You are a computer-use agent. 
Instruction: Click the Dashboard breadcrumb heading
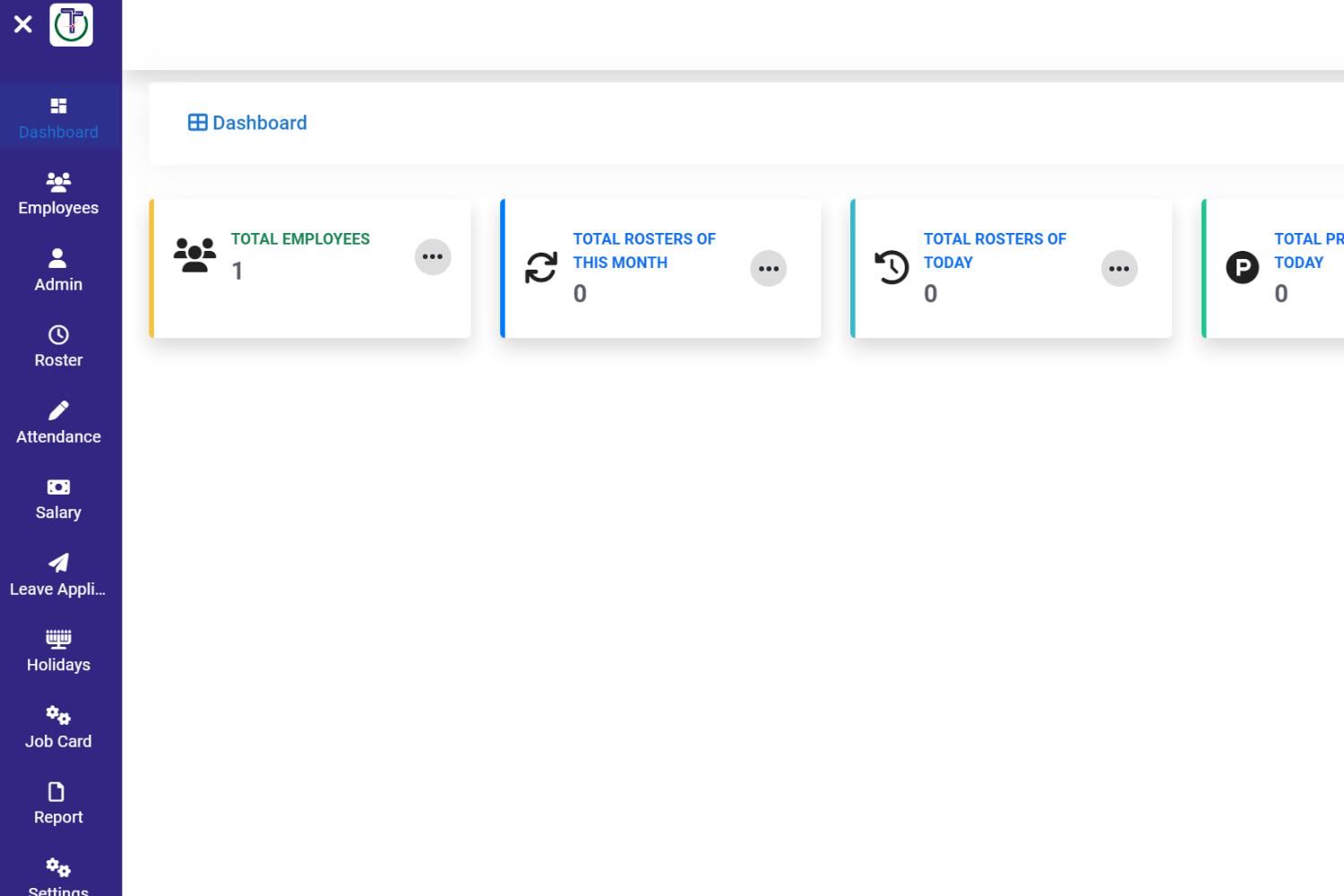[x=260, y=123]
